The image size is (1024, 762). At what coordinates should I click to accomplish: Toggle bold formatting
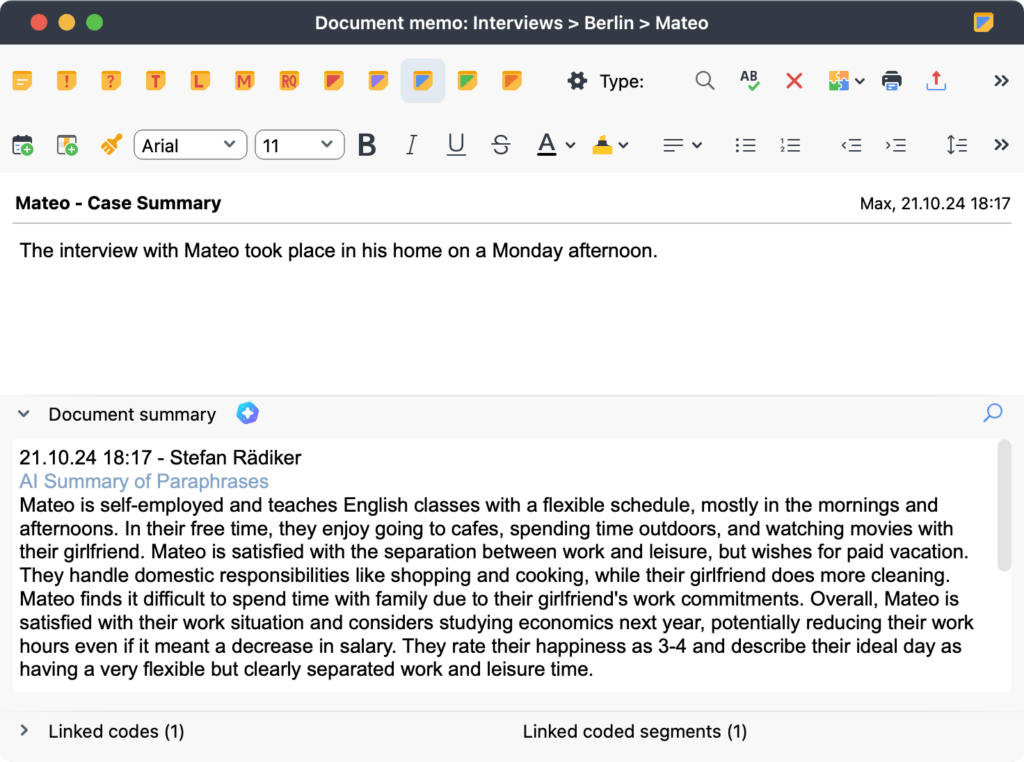367,145
